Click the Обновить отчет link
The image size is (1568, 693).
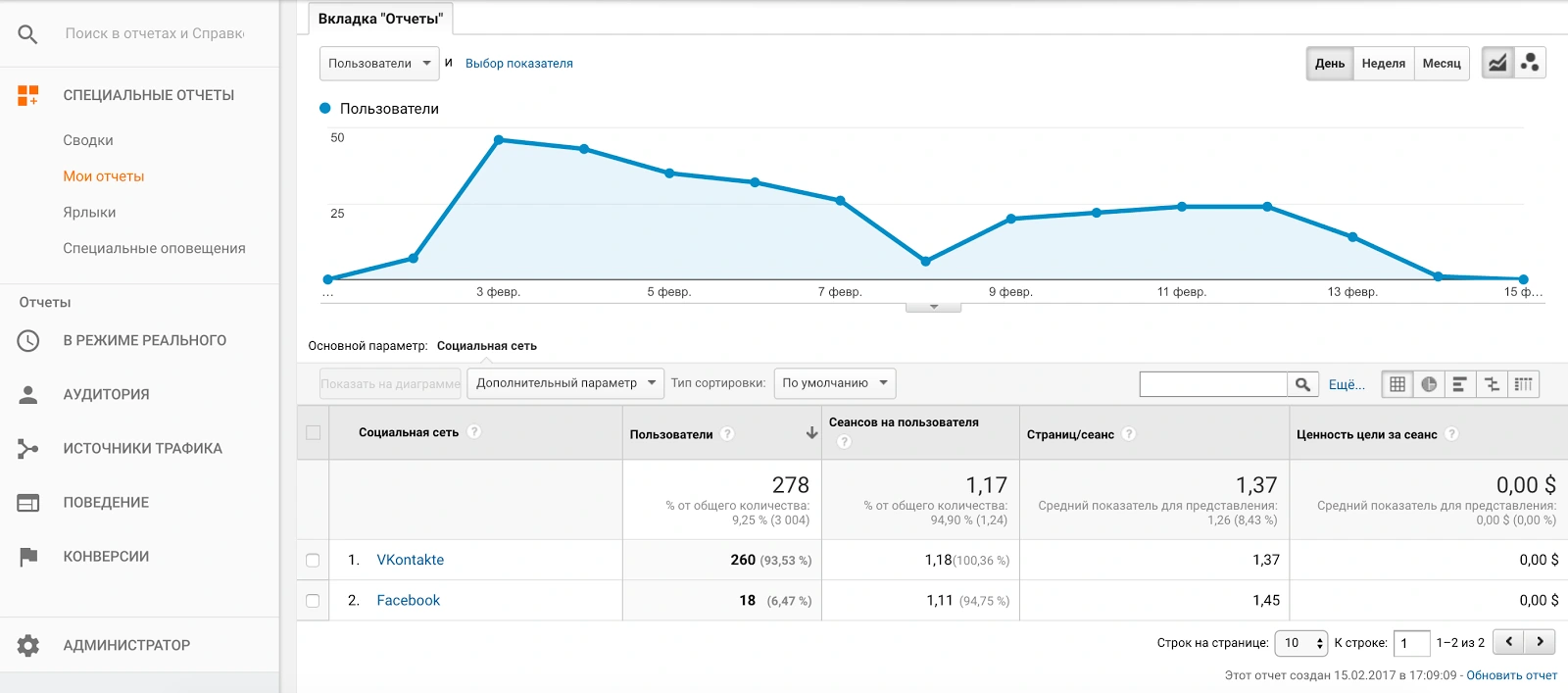click(x=1511, y=675)
